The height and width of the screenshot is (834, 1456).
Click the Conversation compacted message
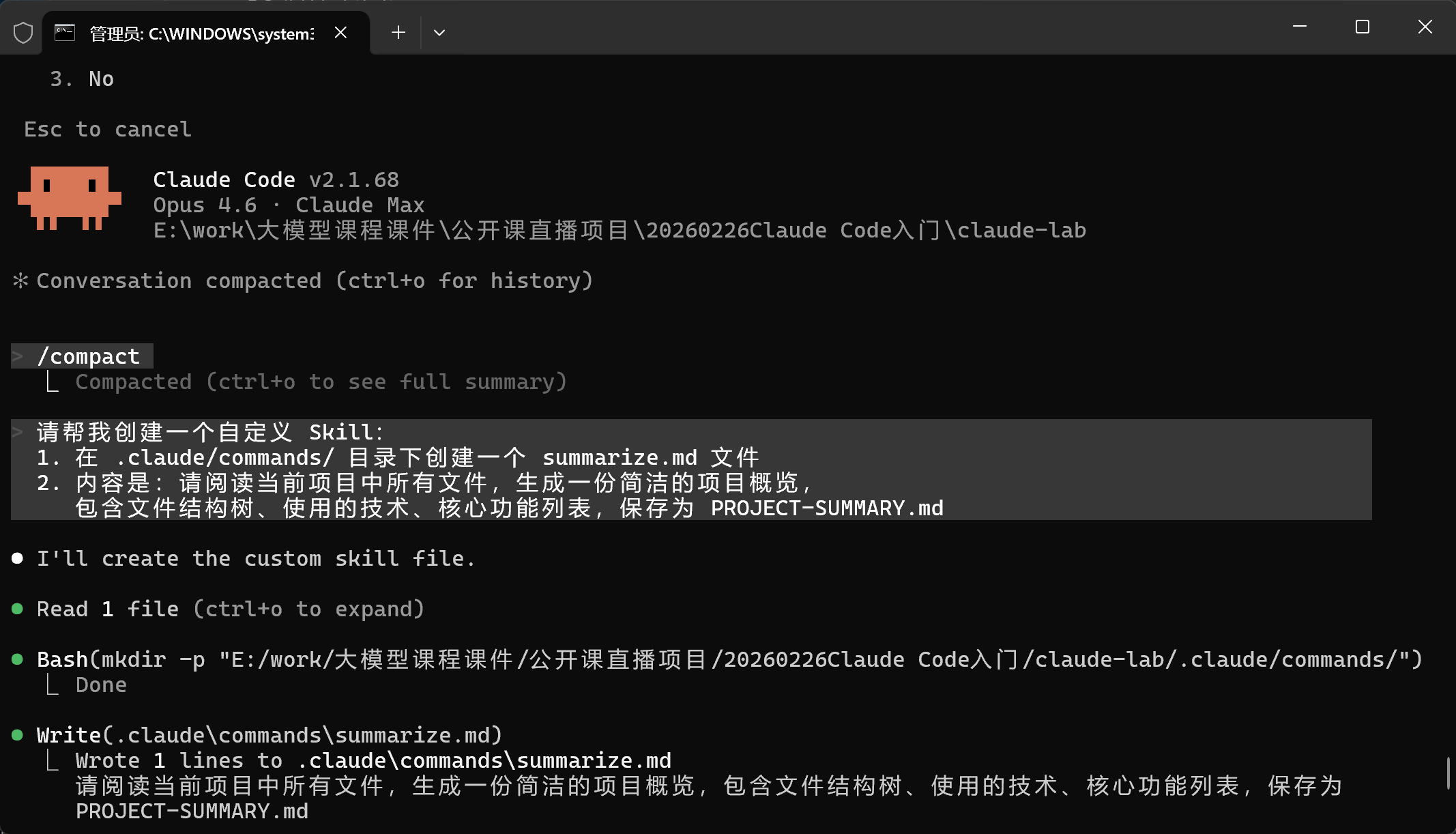point(315,281)
